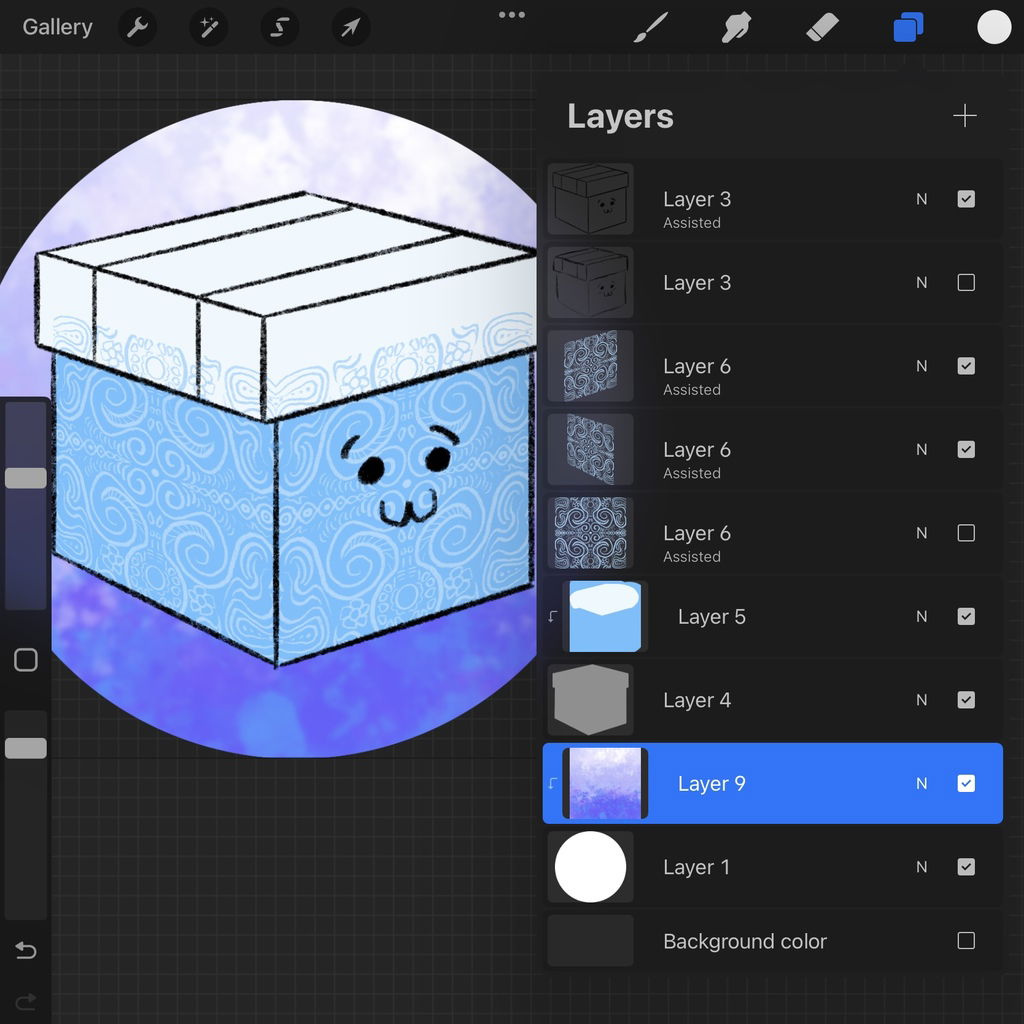The image size is (1024, 1024).
Task: Enable Background color visibility checkbox
Action: tap(966, 941)
